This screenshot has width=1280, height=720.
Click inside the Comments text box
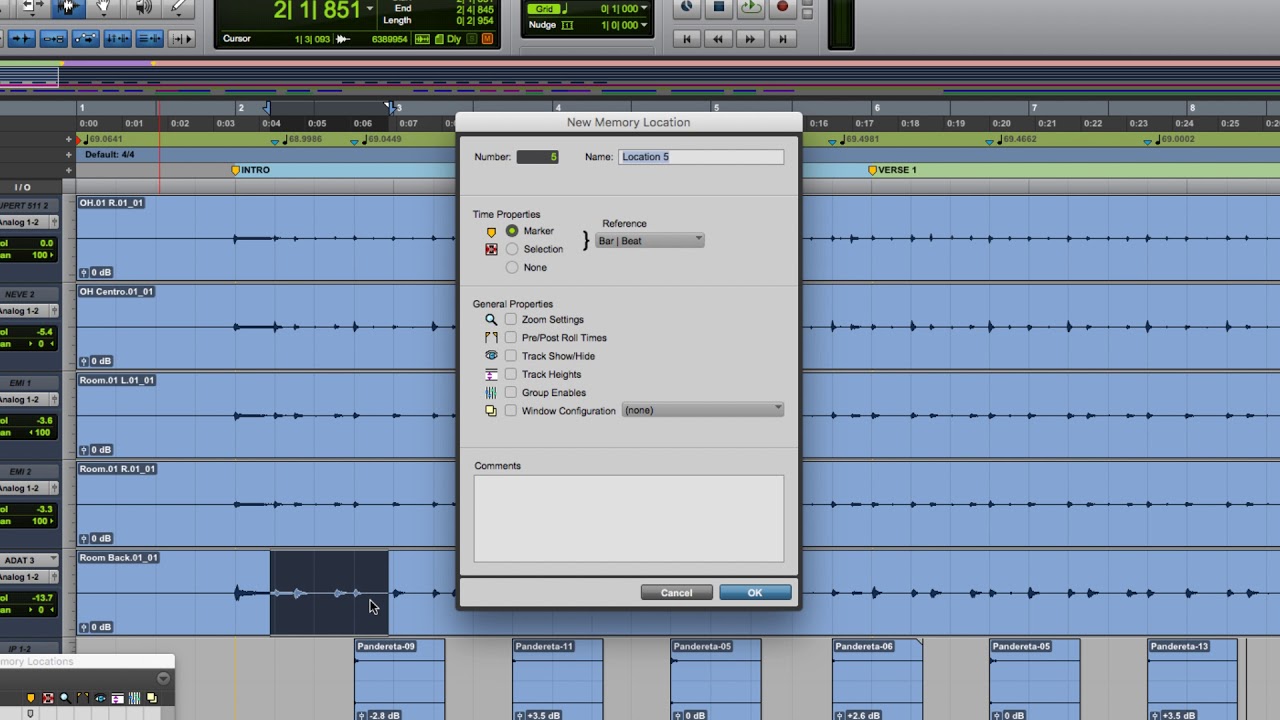click(629, 518)
